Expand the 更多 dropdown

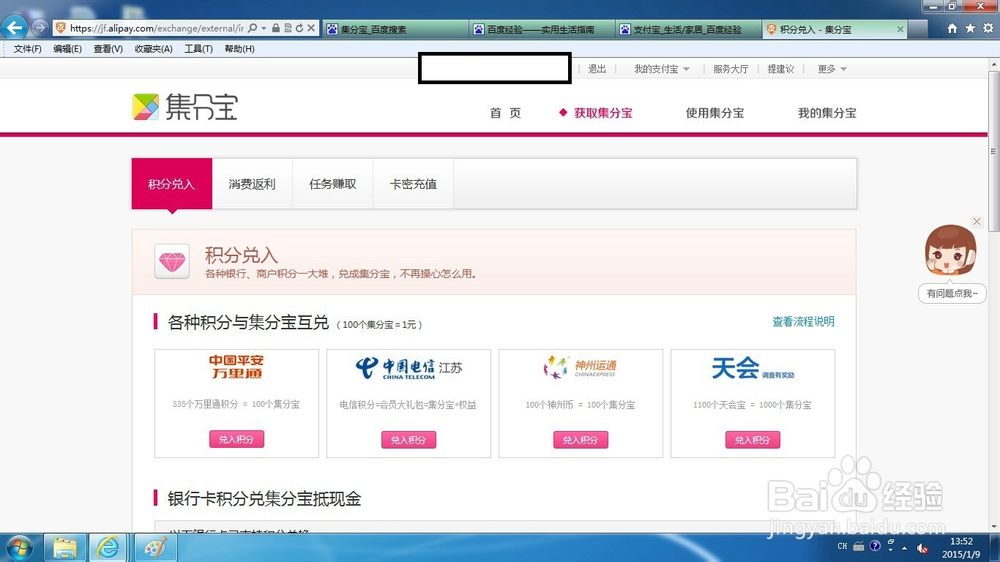[832, 69]
